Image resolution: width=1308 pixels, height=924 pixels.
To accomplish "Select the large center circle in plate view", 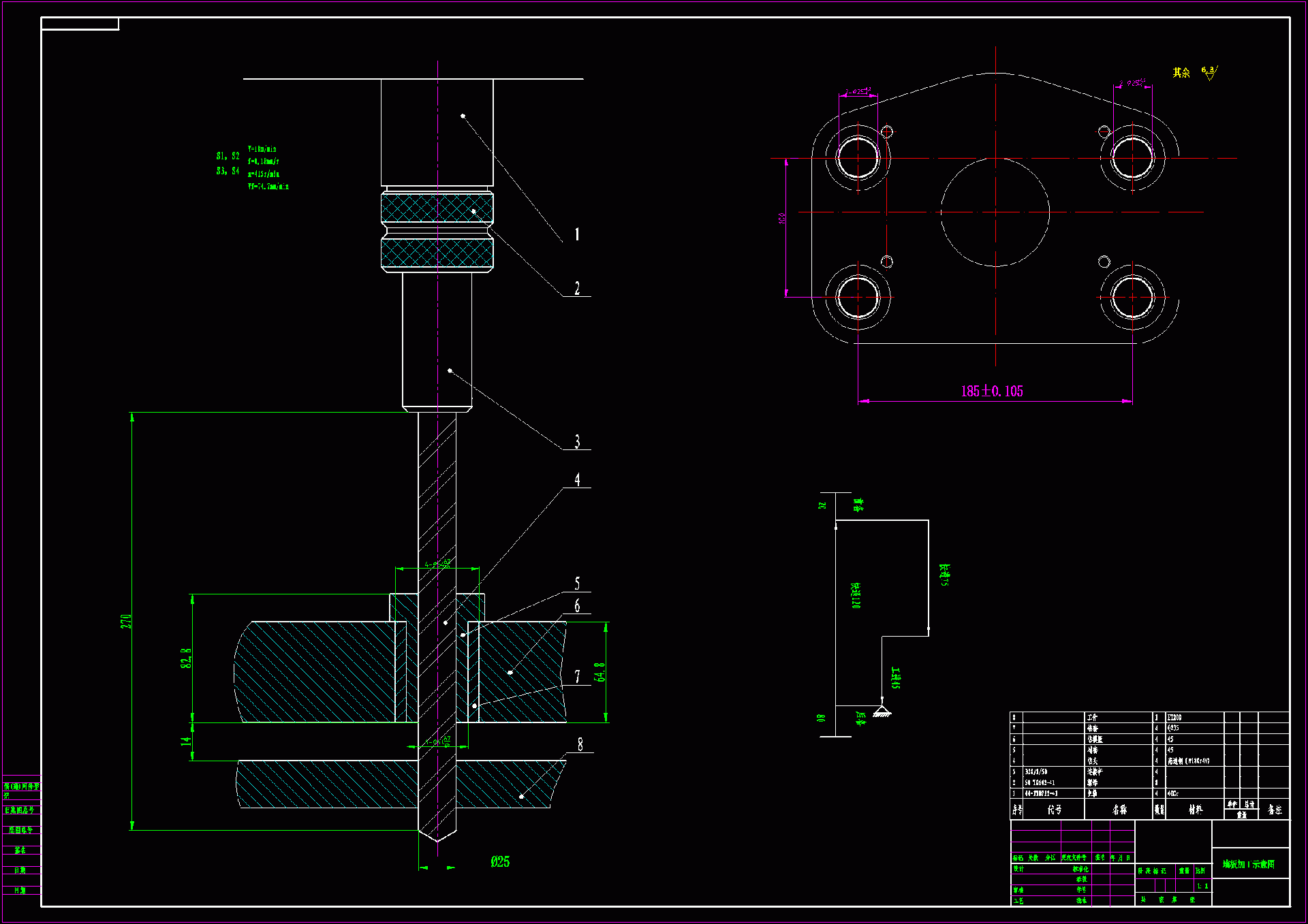I will pos(995,212).
